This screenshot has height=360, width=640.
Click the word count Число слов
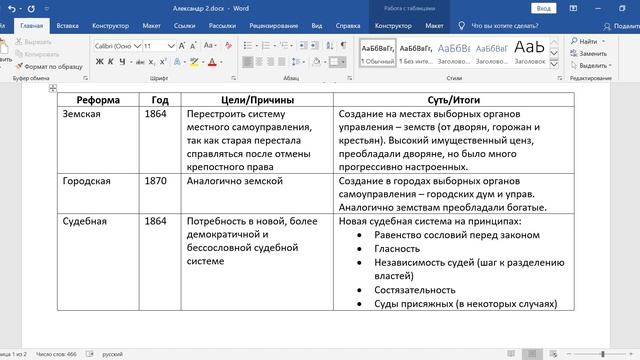56,354
